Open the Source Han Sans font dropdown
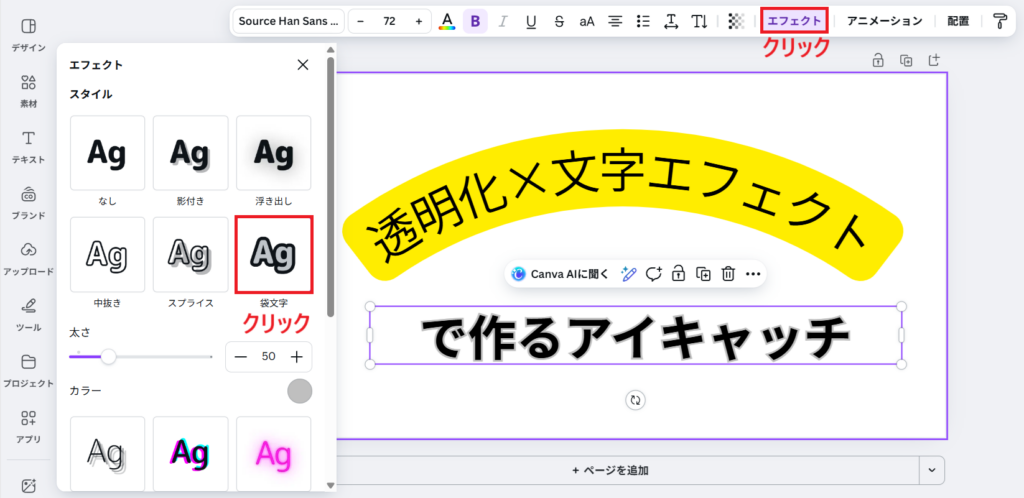1024x498 pixels. (289, 20)
